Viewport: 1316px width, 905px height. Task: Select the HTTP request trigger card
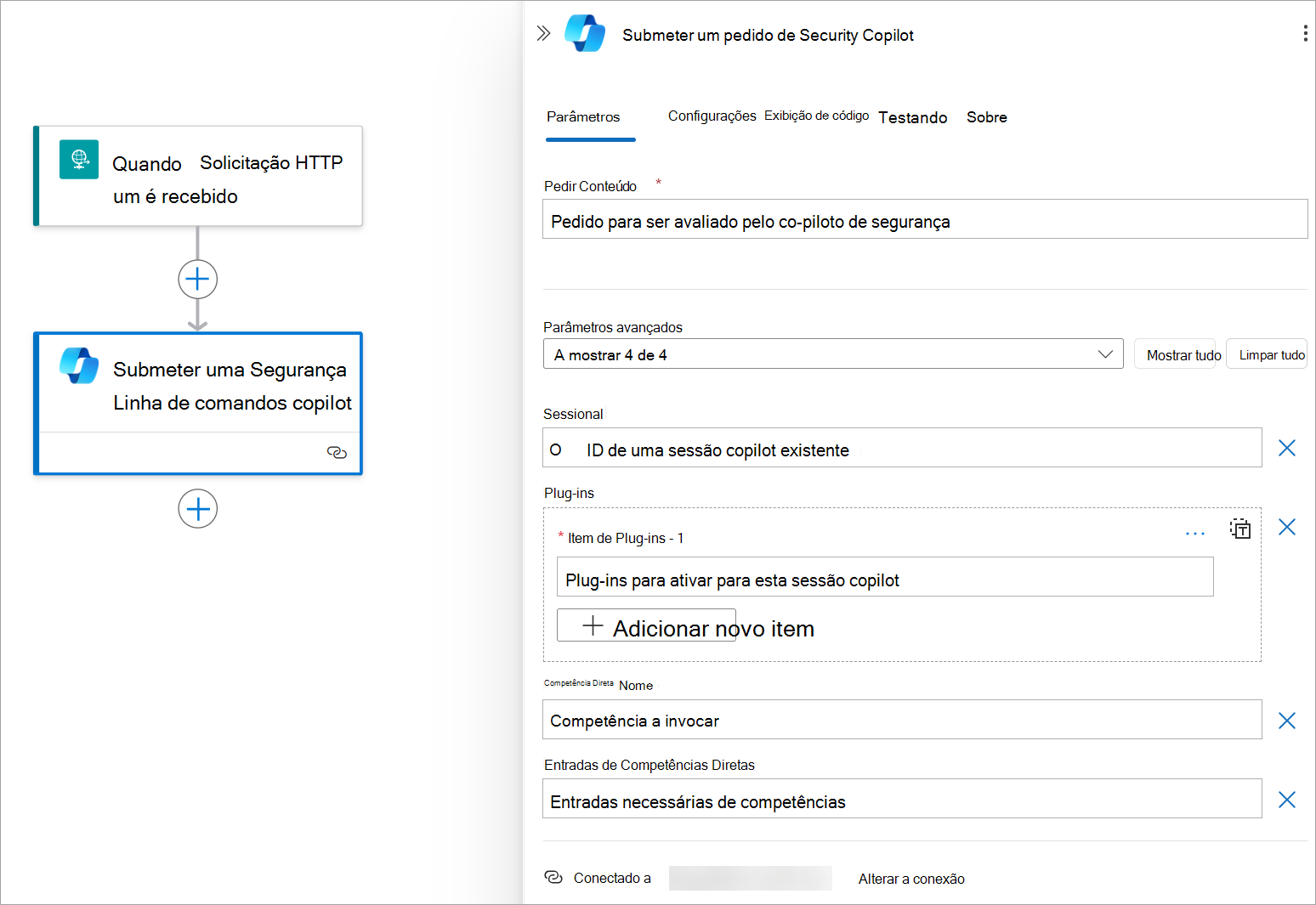click(198, 176)
